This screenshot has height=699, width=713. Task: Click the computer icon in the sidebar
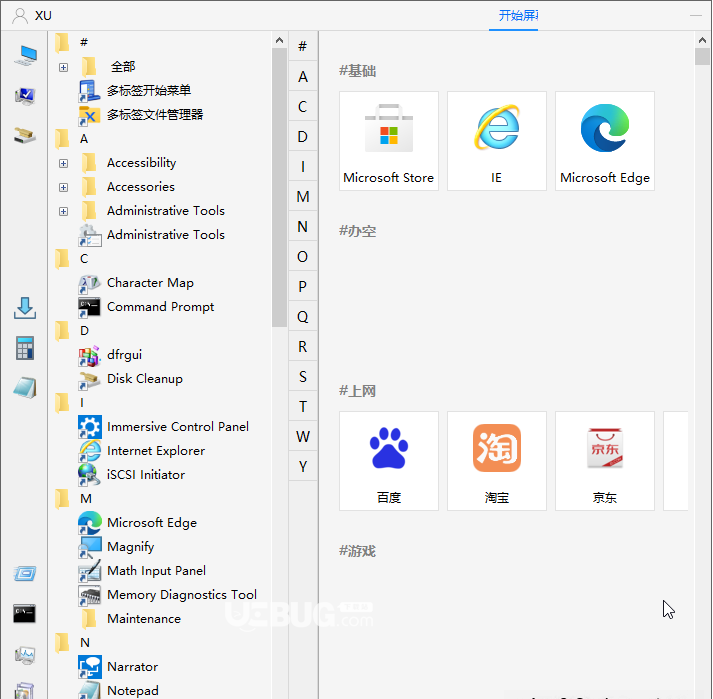pyautogui.click(x=25, y=55)
